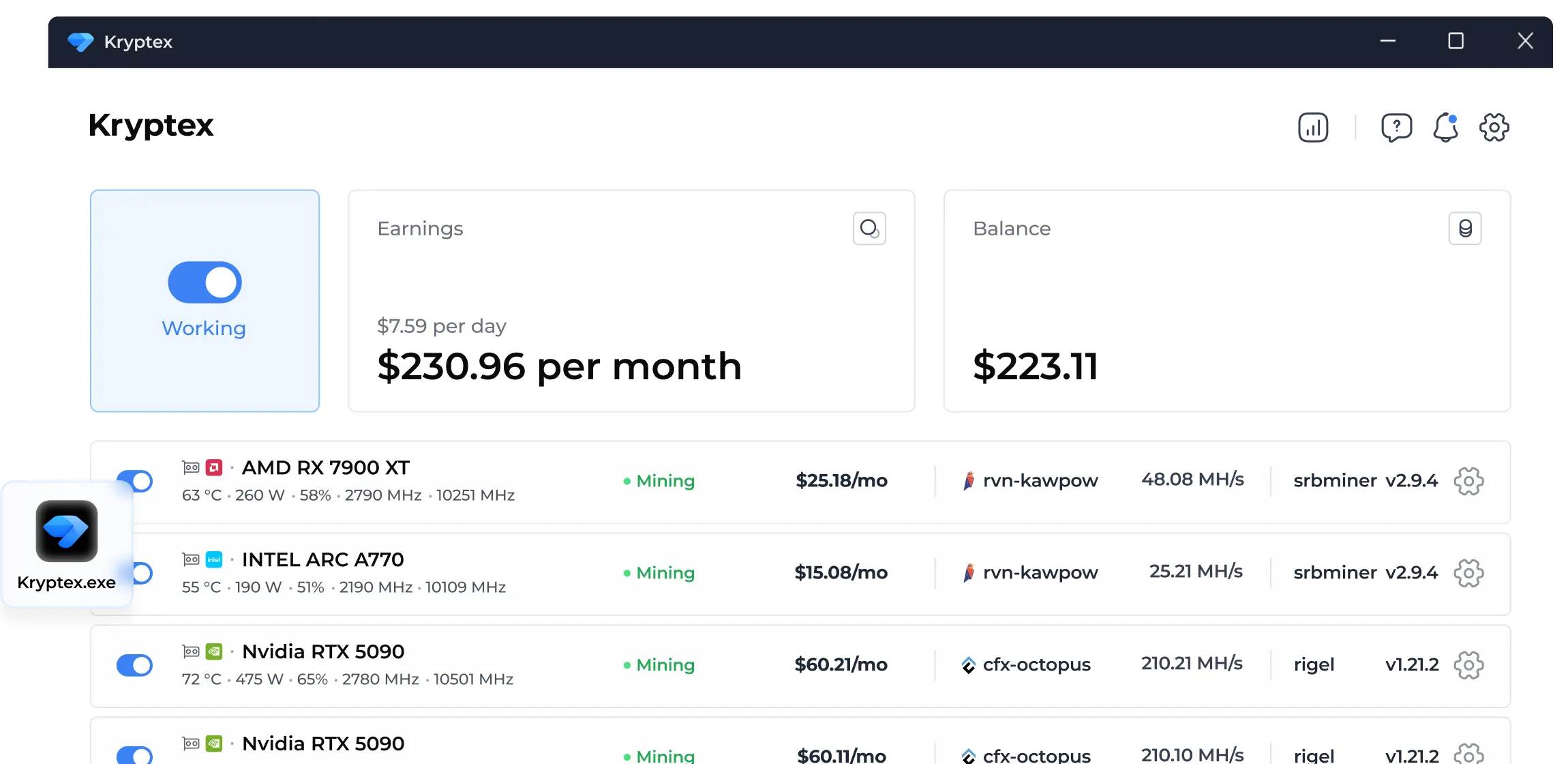The image size is (1568, 764).
Task: Click the AMD RX 7900 XT device name
Action: 326,467
